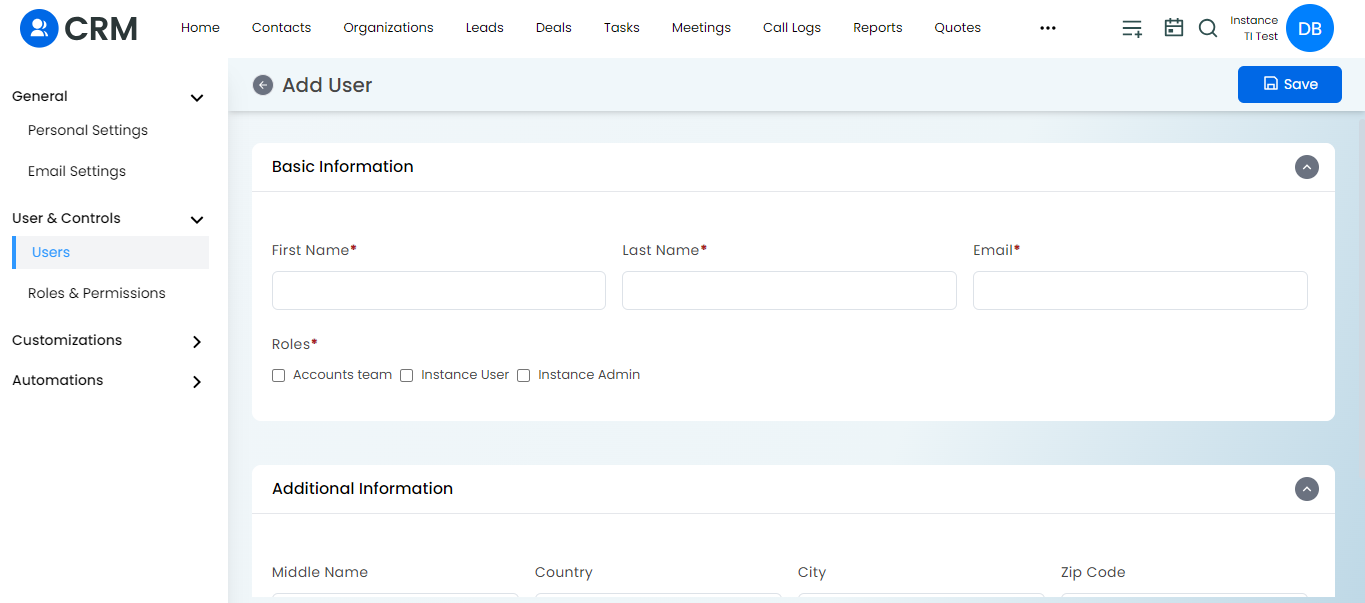Open the calendar icon in header
1365x603 pixels.
coord(1174,28)
